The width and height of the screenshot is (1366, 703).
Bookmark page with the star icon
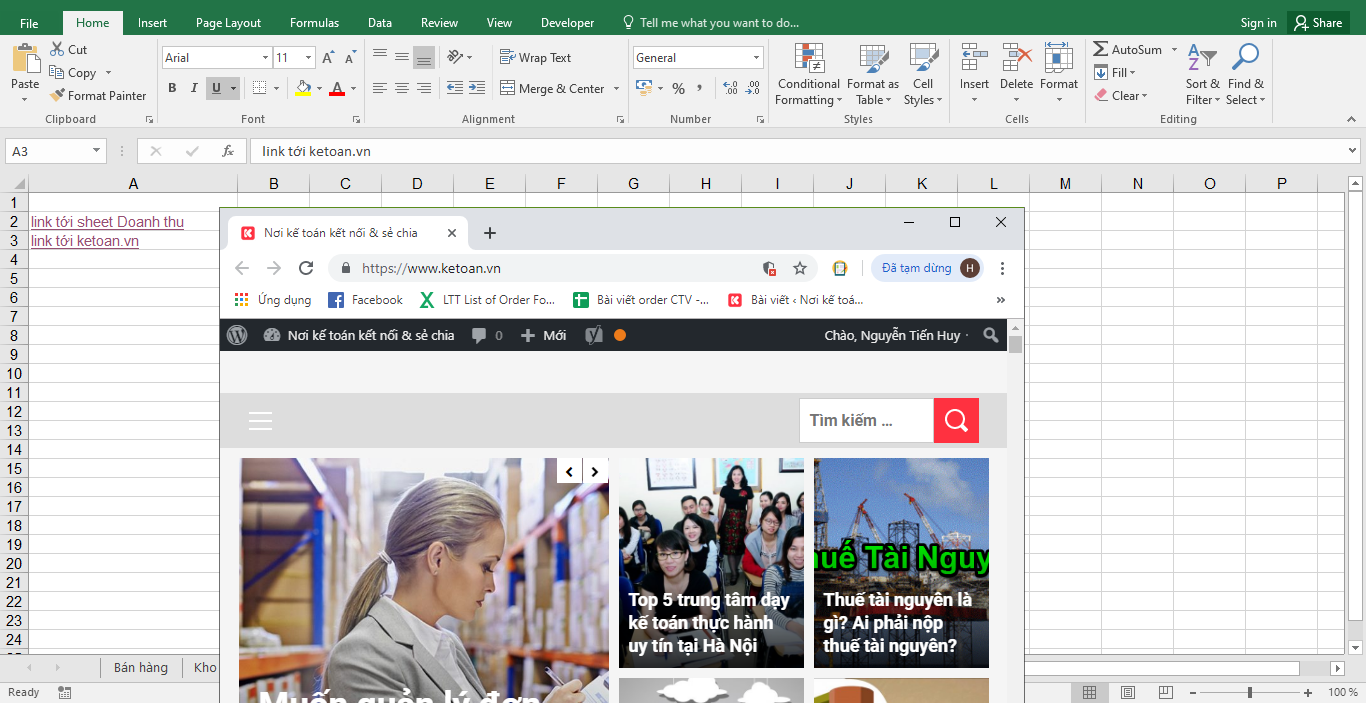pos(800,268)
